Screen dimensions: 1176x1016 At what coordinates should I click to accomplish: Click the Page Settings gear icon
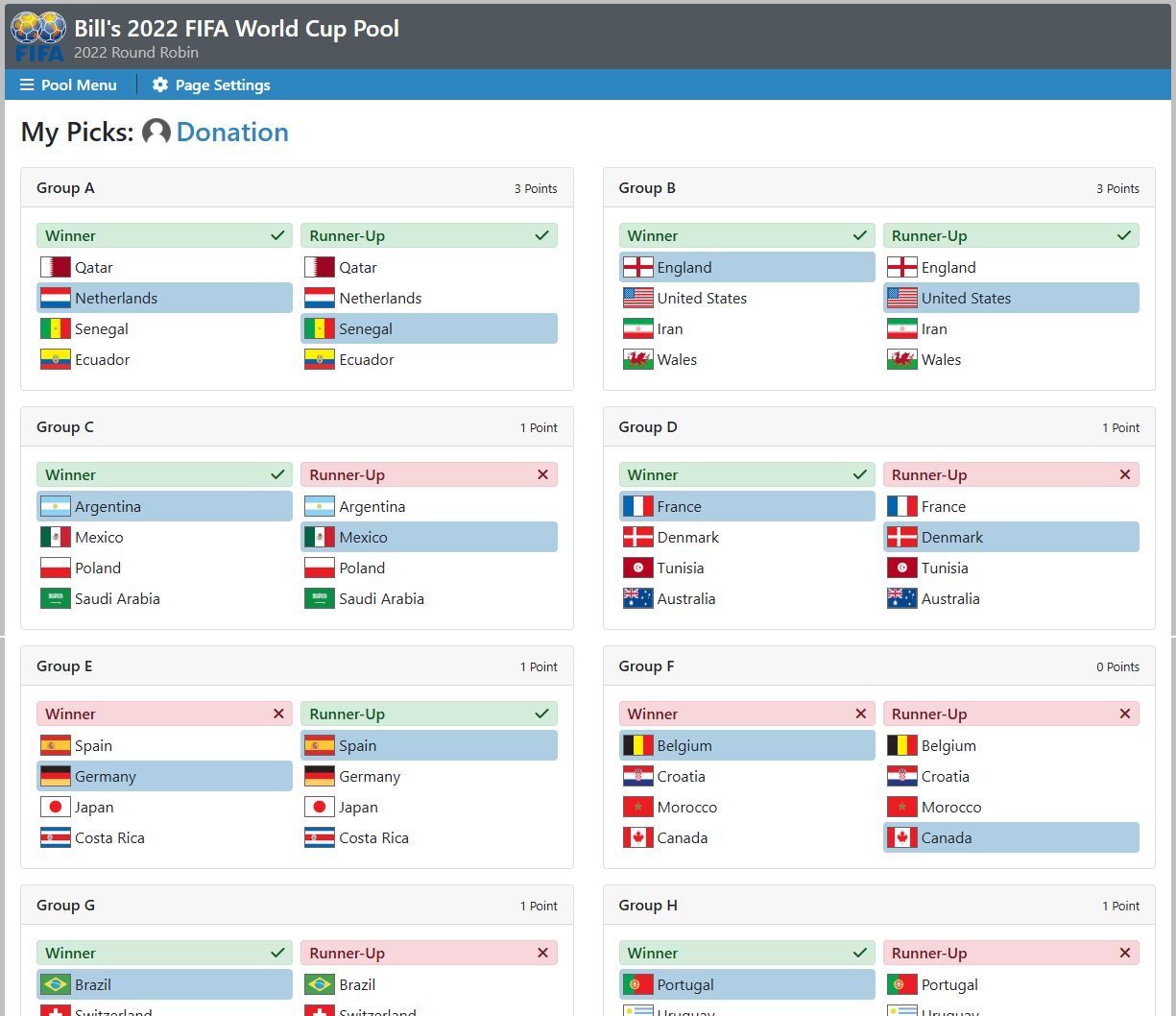pos(160,85)
